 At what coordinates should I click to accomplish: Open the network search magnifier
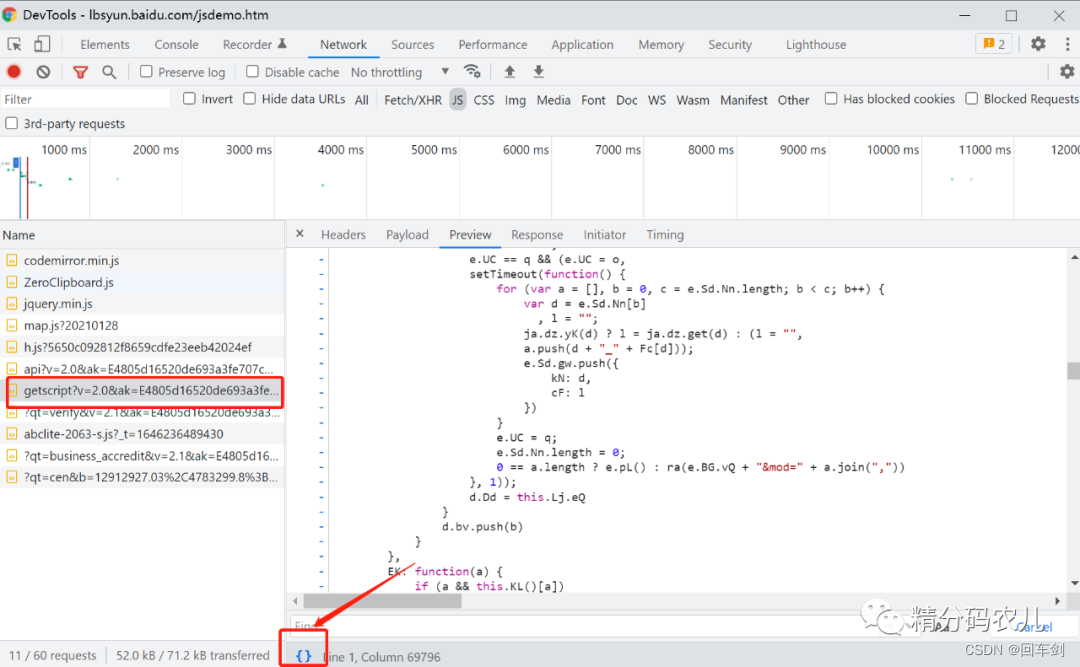click(109, 72)
